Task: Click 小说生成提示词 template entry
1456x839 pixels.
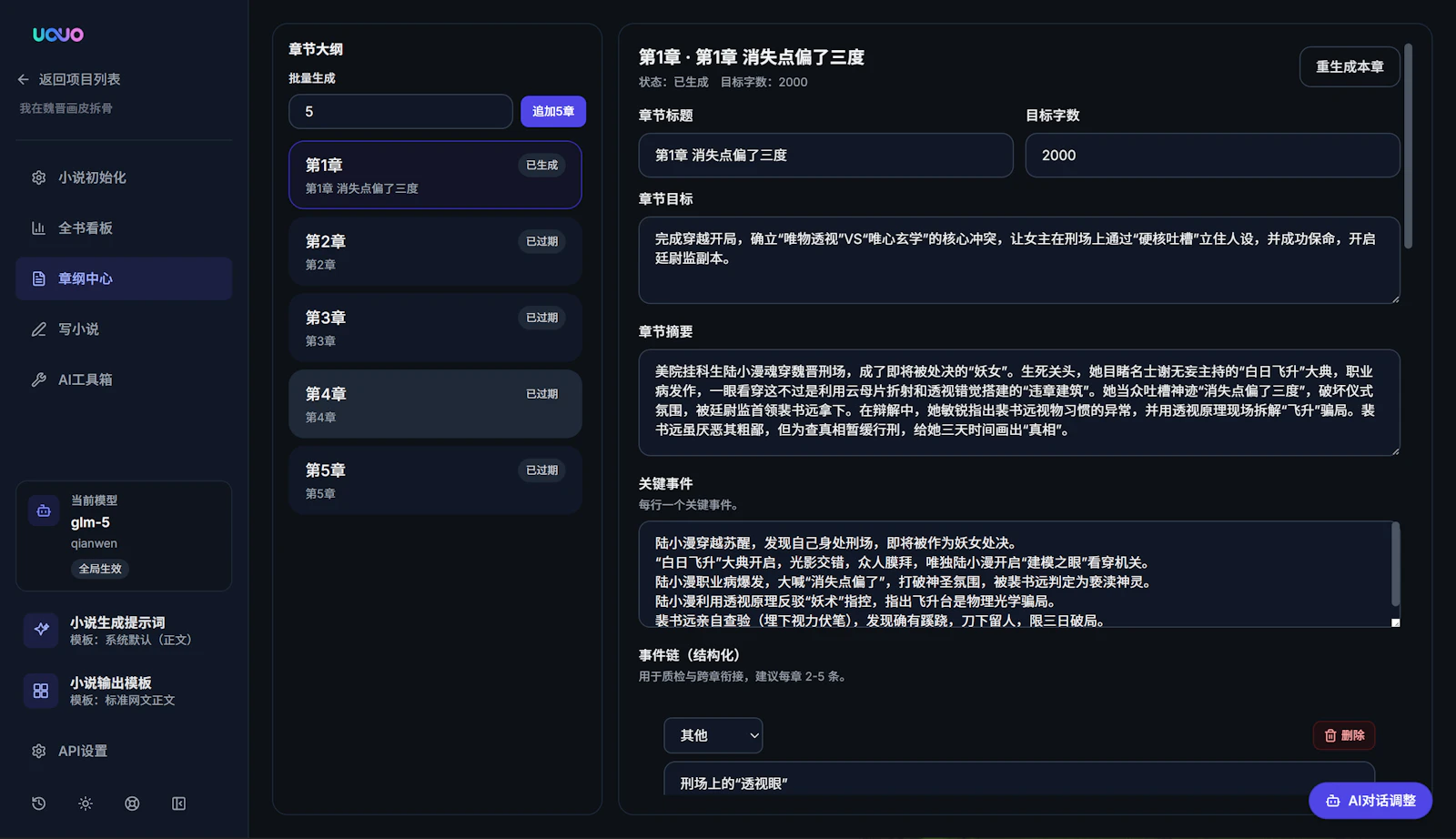Action: click(124, 630)
